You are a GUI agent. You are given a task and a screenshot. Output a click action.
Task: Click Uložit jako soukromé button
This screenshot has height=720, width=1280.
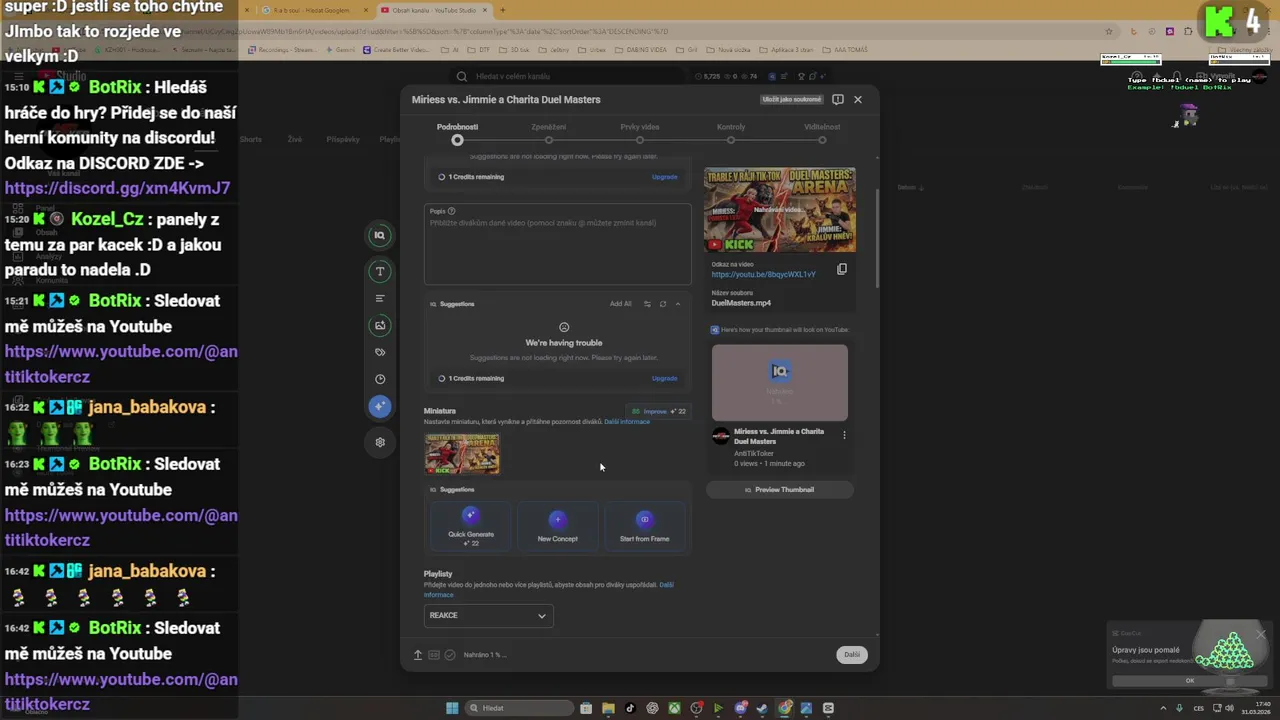tap(792, 99)
